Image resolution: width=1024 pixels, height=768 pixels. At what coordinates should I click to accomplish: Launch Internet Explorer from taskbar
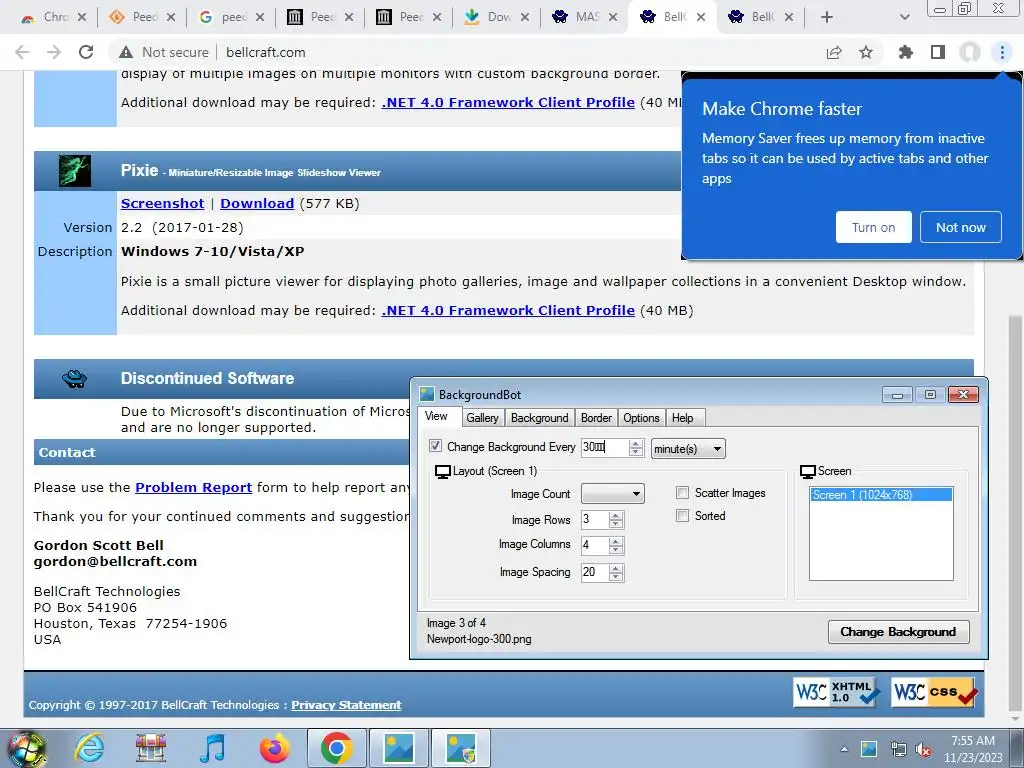[89, 748]
